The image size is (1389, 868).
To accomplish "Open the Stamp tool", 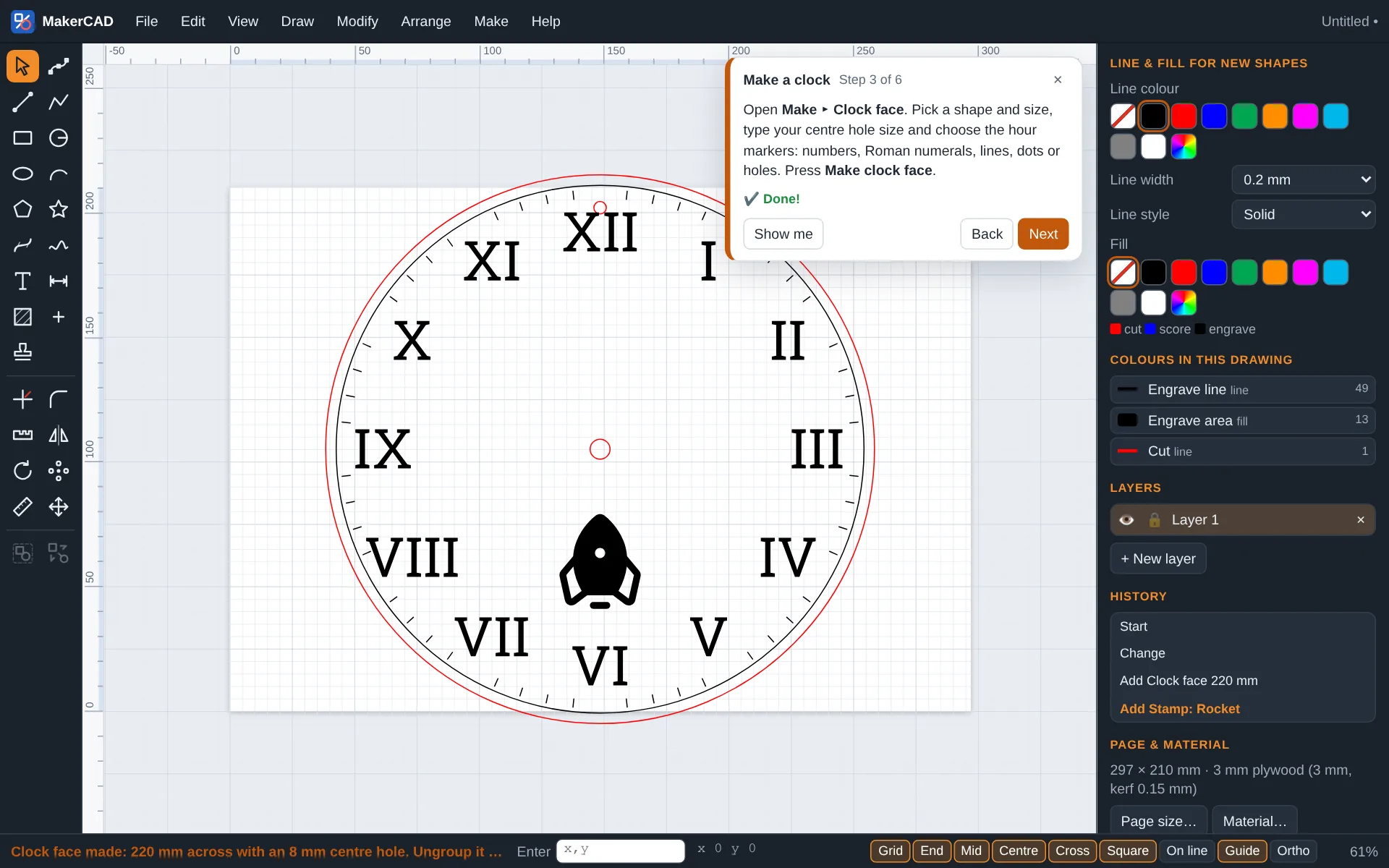I will coord(22,352).
